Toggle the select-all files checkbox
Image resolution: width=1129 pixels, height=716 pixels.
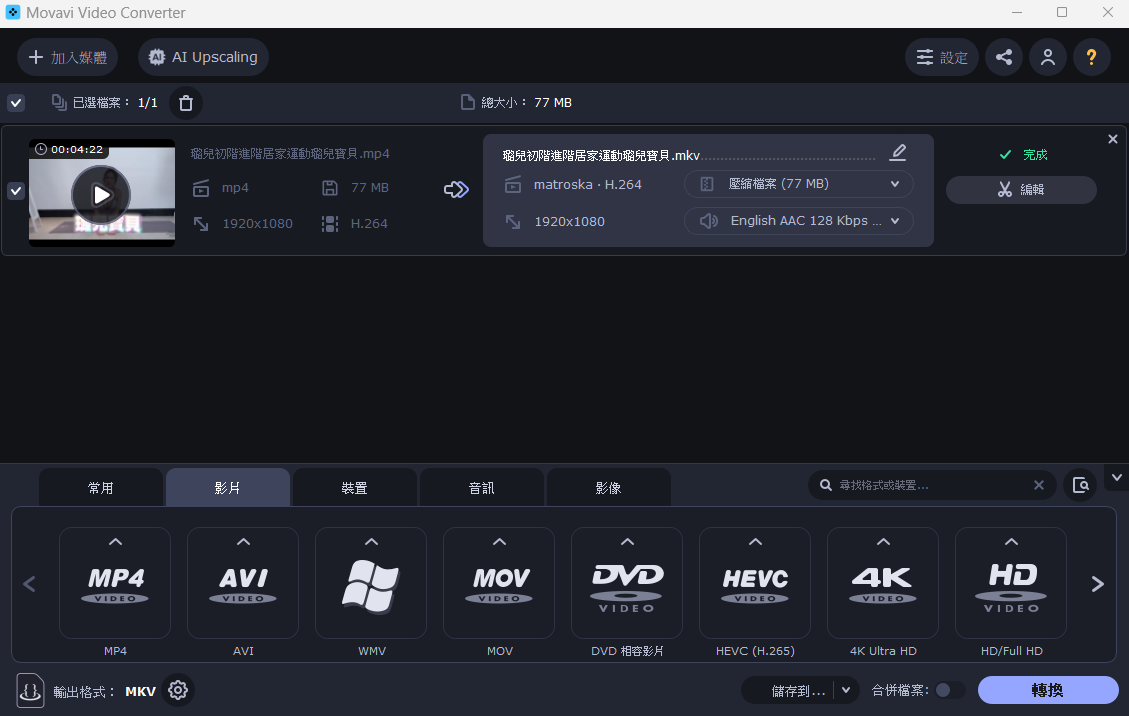(16, 103)
